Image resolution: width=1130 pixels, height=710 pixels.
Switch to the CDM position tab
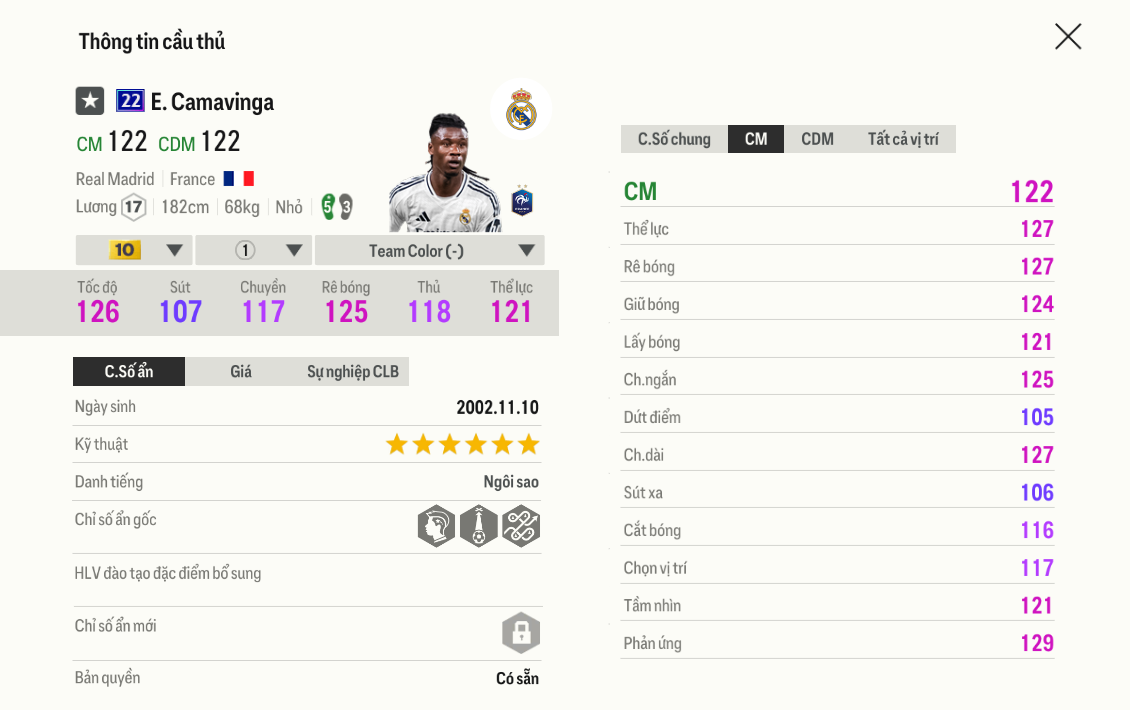point(816,139)
